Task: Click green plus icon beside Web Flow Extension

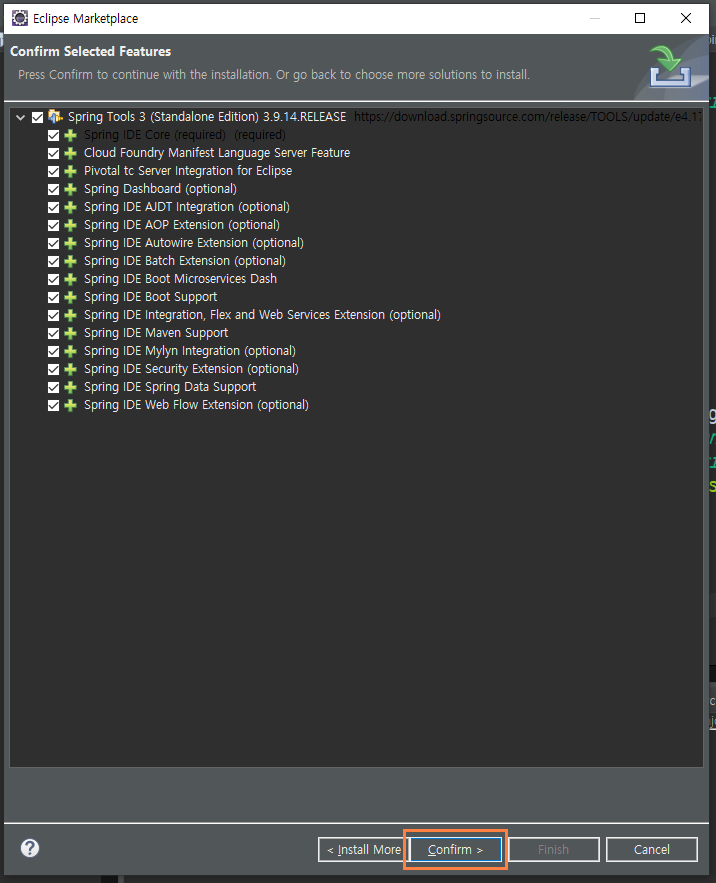Action: click(70, 405)
